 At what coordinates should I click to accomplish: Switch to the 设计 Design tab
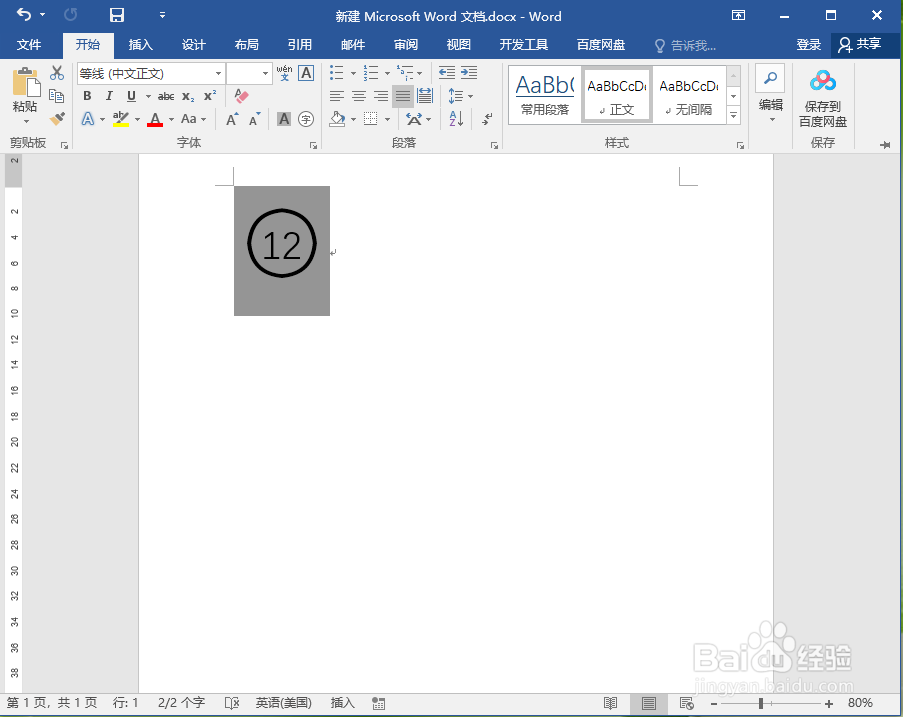coord(194,45)
